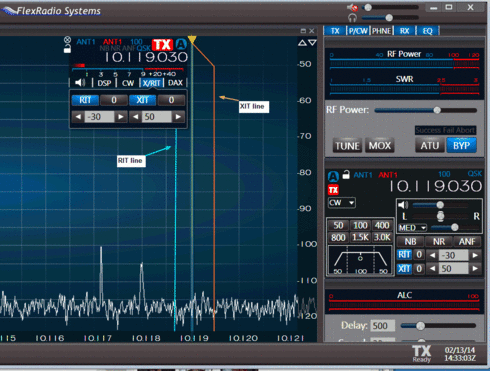
Task: Adjust the CW Delay slider
Action: [438, 326]
